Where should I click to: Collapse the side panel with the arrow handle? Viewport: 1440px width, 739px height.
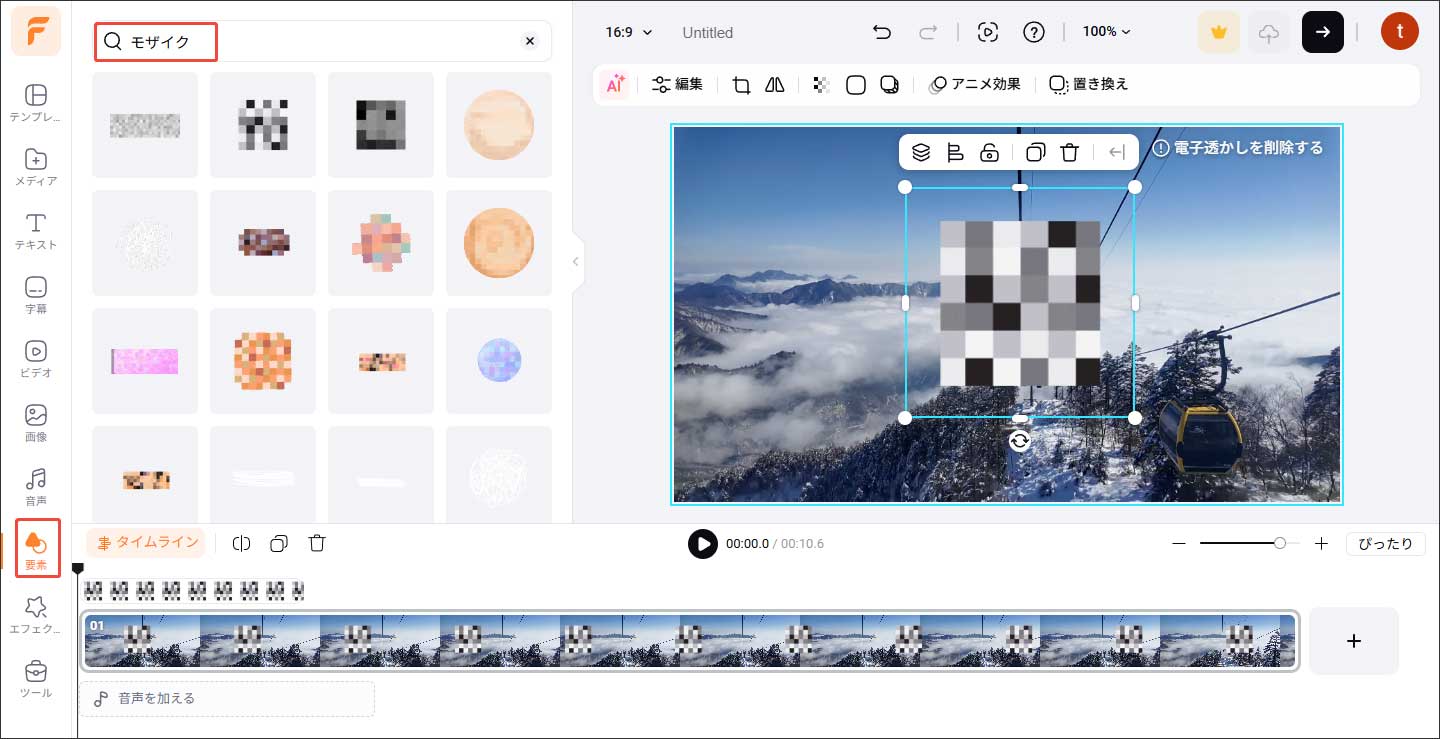point(575,262)
